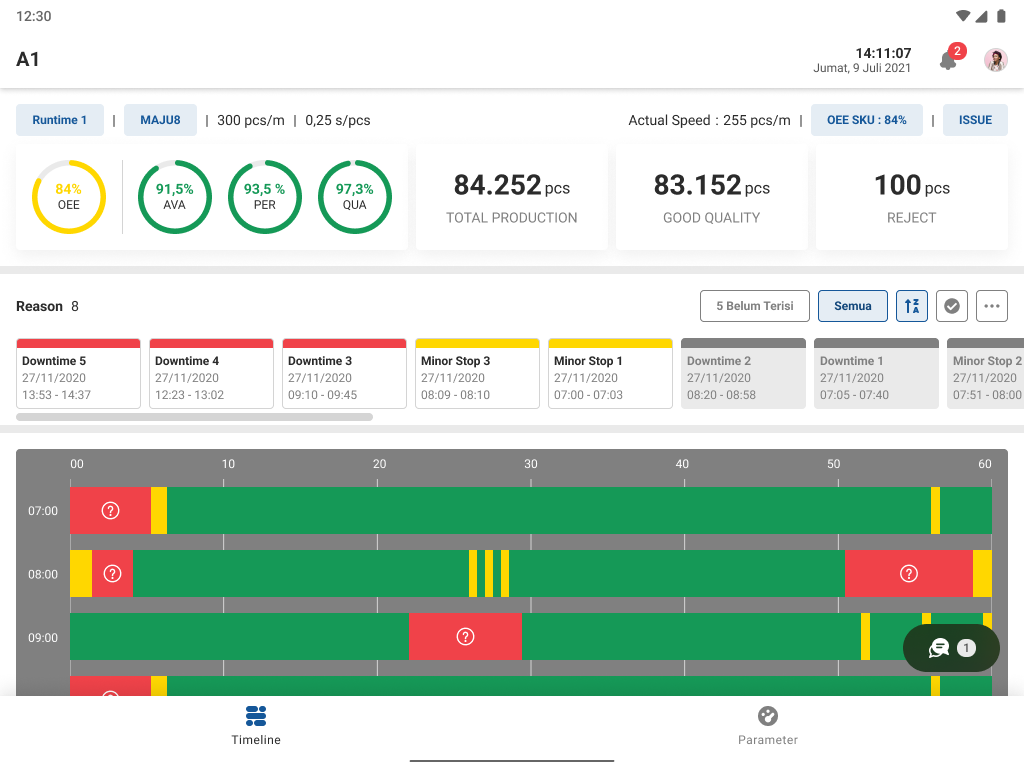
Task: Click the A1 machine title
Action: click(27, 59)
